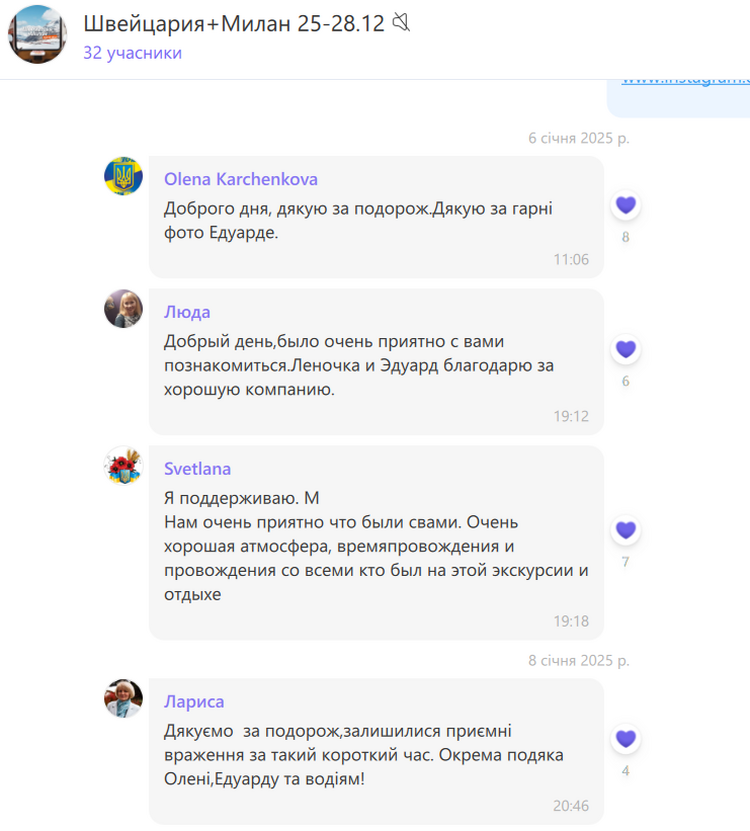The image size is (750, 831).
Task: Toggle heart on Svetlana's message
Action: click(625, 529)
